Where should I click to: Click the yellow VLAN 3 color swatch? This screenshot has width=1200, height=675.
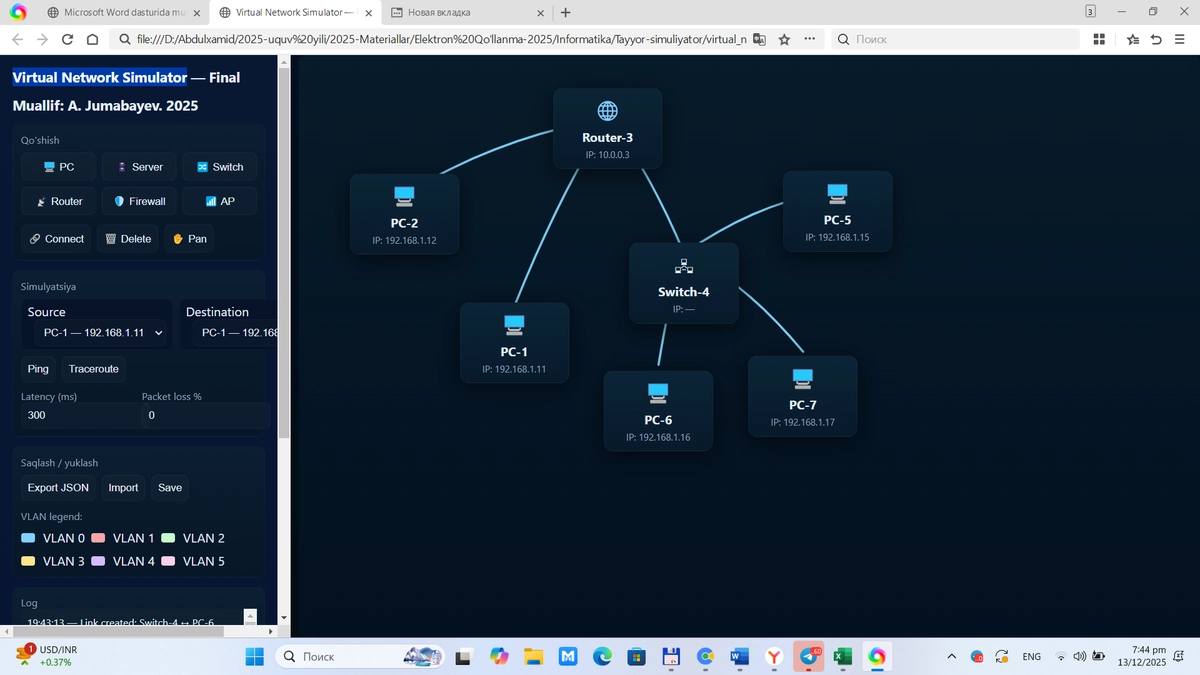(x=29, y=561)
